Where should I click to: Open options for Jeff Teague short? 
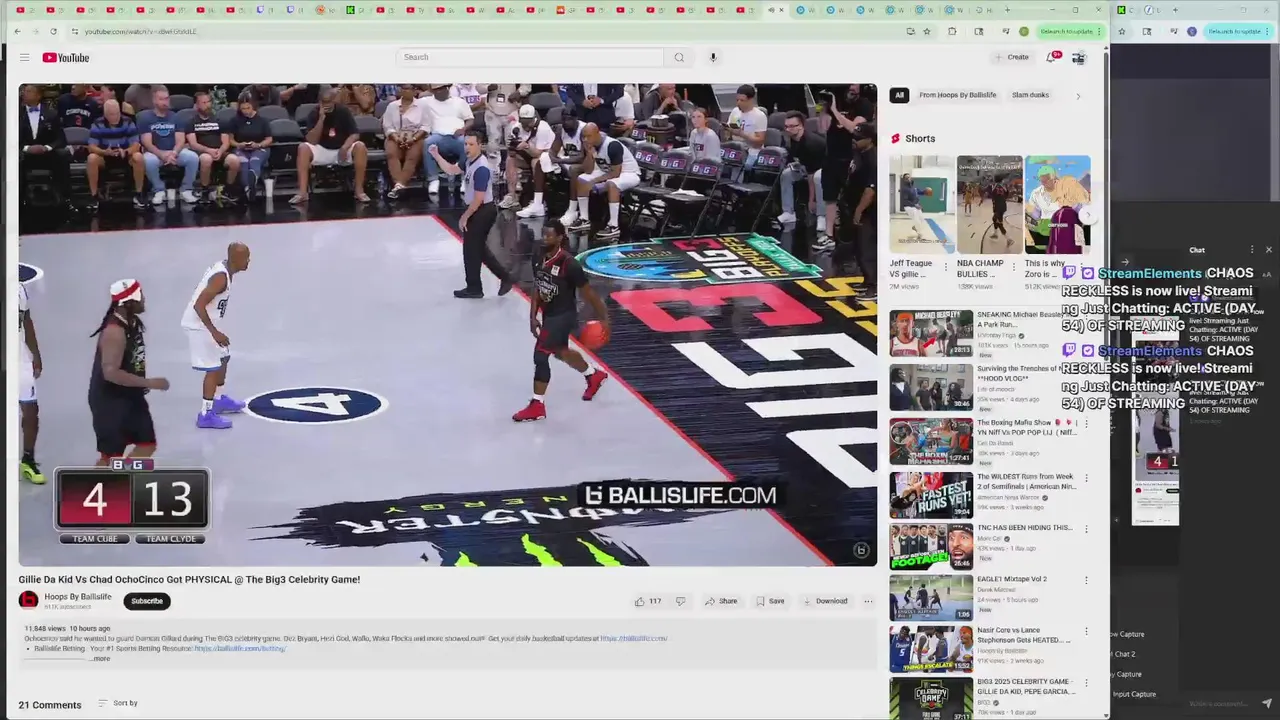point(947,267)
